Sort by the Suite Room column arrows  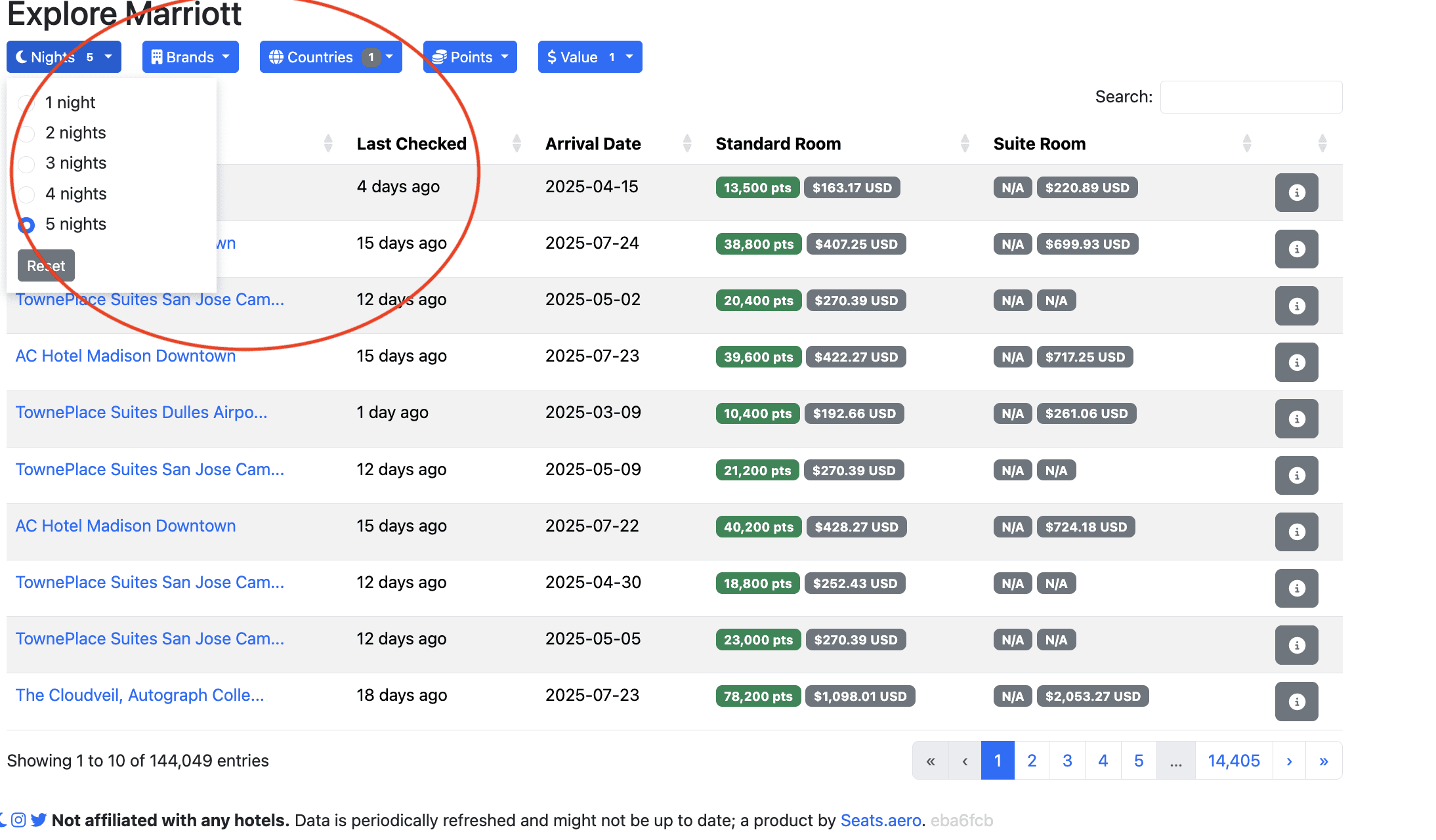tap(1247, 143)
